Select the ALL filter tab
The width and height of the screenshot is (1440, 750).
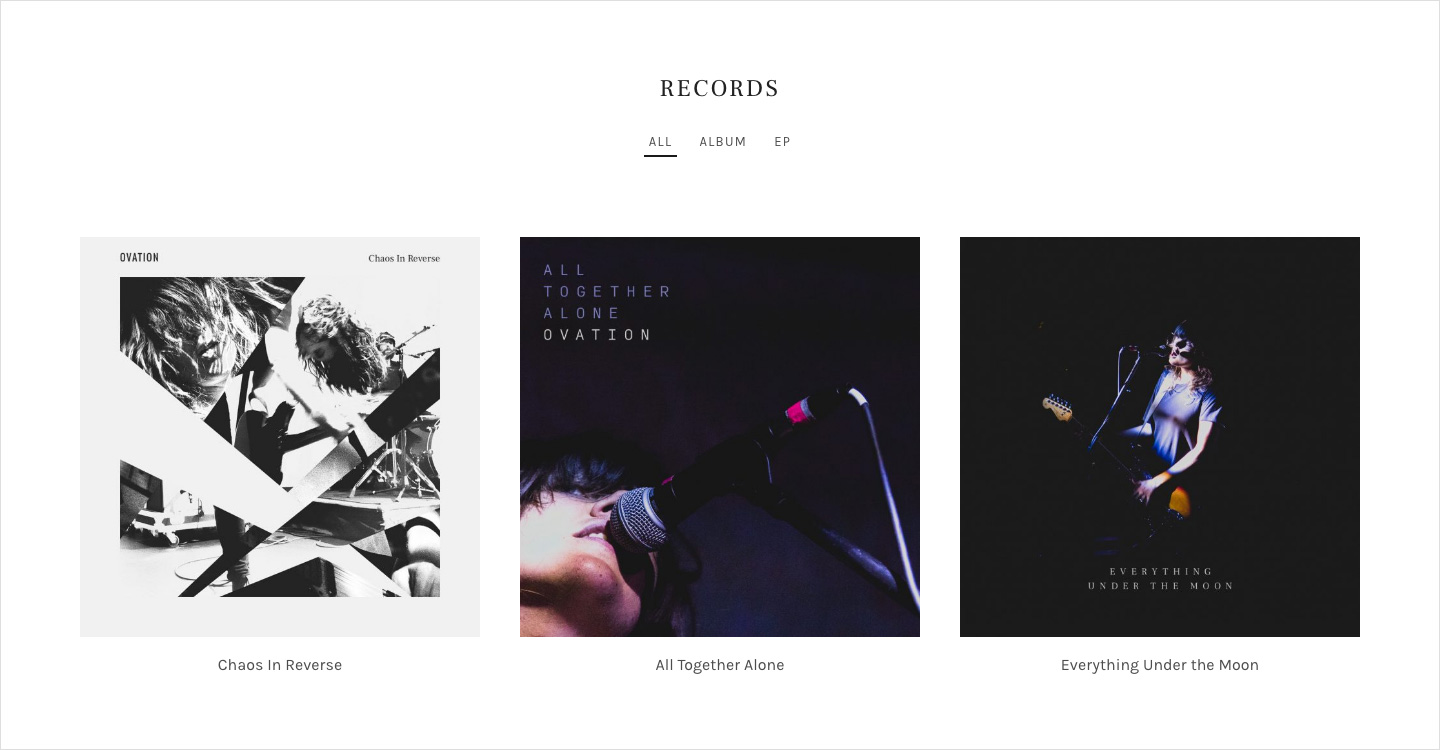click(660, 142)
